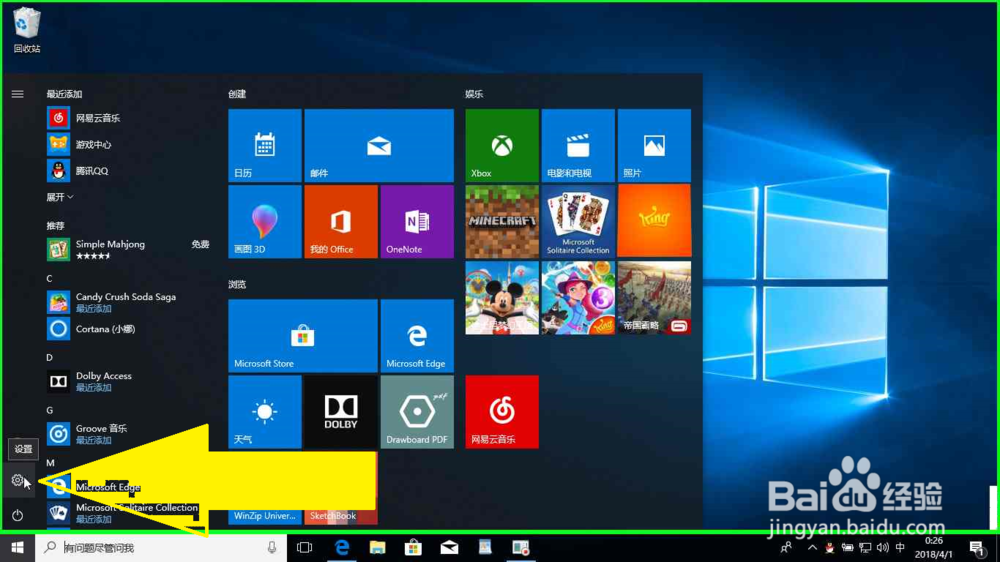1000x562 pixels.
Task: Click the Power button icon
Action: (x=17, y=515)
